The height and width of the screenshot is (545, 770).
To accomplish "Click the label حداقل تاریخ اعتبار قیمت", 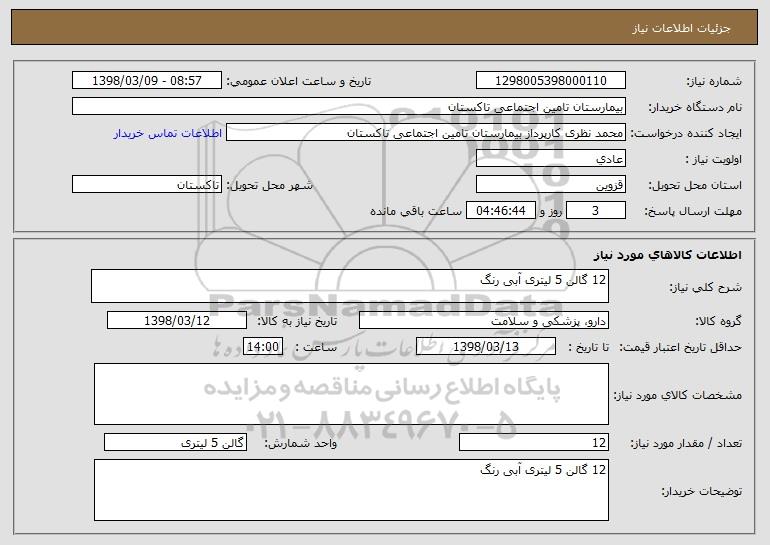I will (x=680, y=348).
